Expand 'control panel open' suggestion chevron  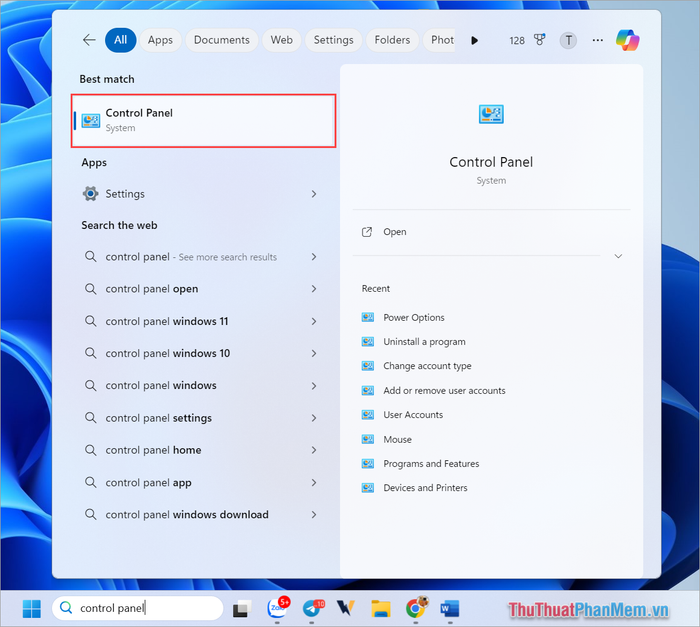(x=314, y=289)
